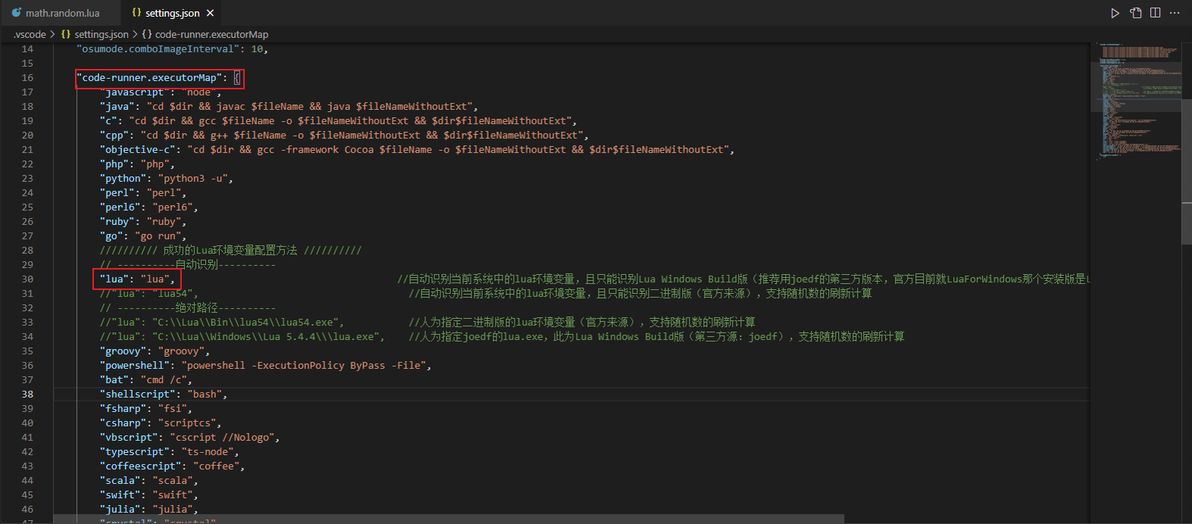Viewport: 1192px width, 524px height.
Task: Select the settings.json editor tab
Action: coord(171,14)
